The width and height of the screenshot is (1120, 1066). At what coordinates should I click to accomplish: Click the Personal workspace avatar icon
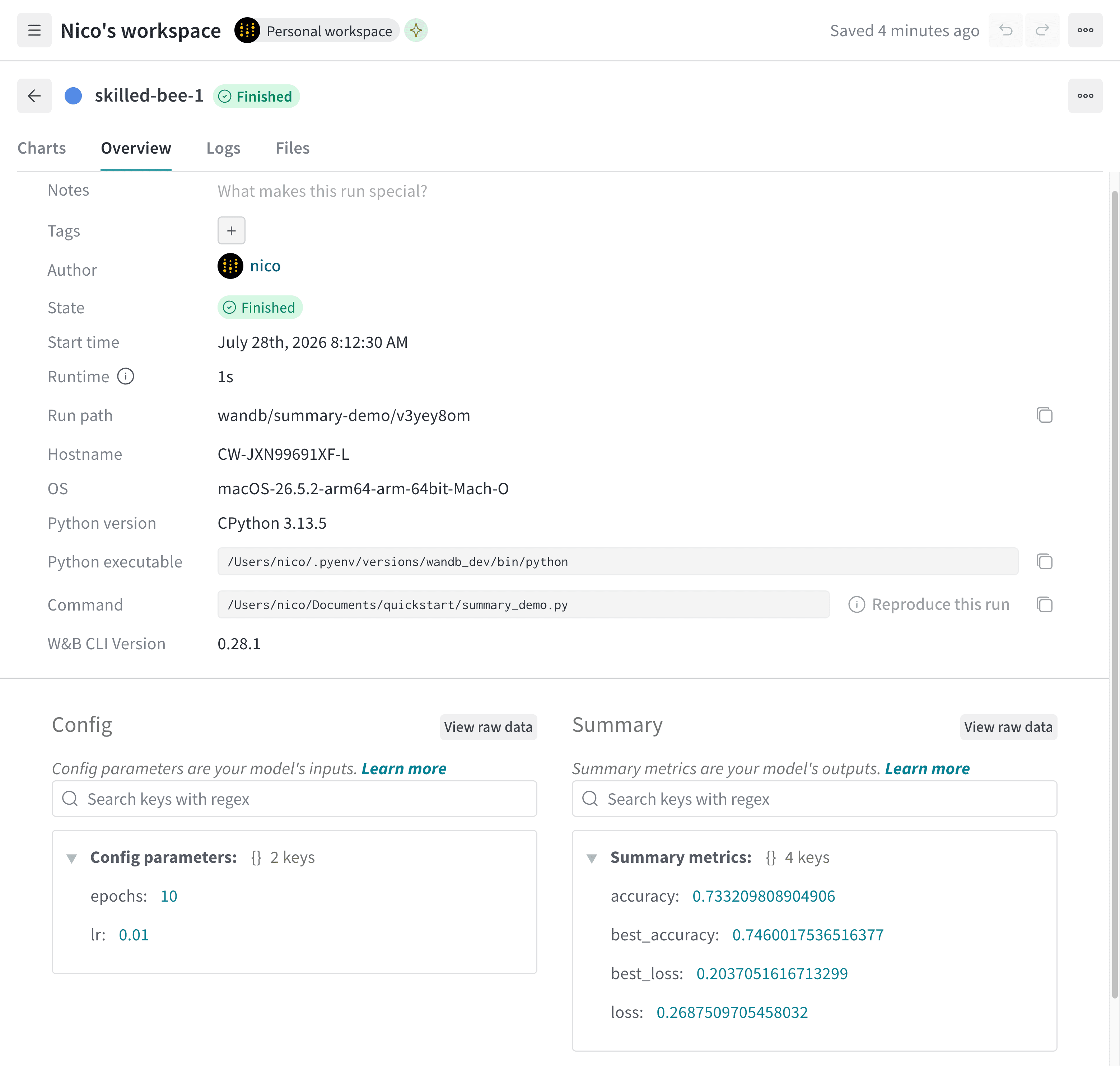click(247, 30)
